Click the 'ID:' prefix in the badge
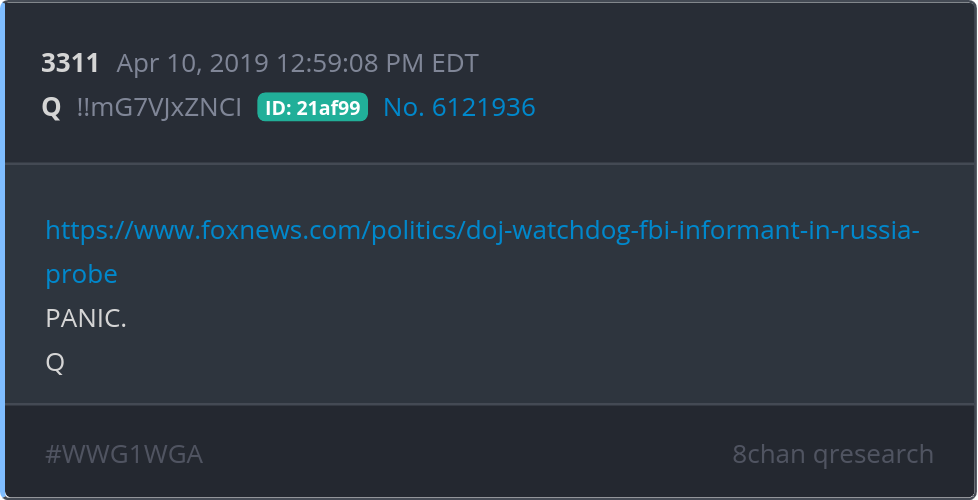 tap(278, 108)
